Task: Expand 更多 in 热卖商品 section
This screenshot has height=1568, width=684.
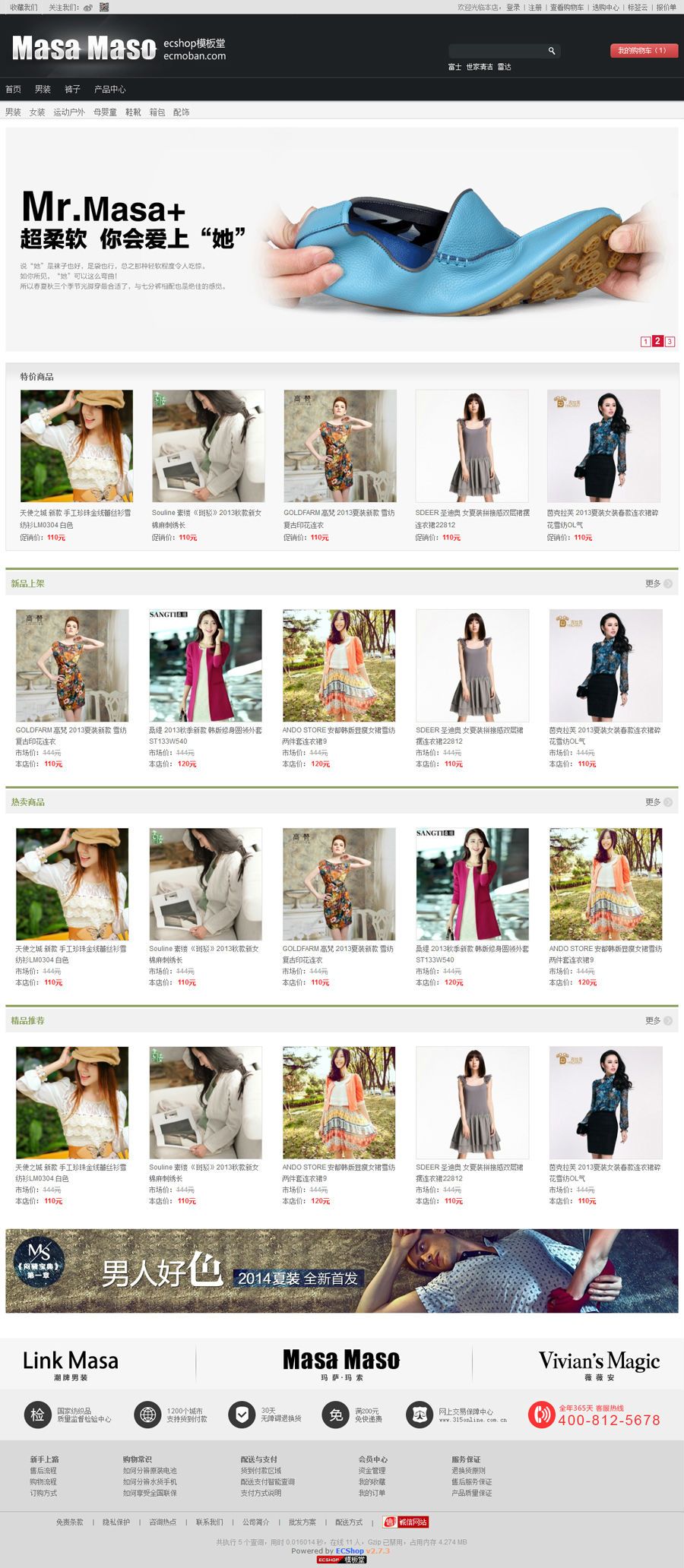Action: point(658,802)
